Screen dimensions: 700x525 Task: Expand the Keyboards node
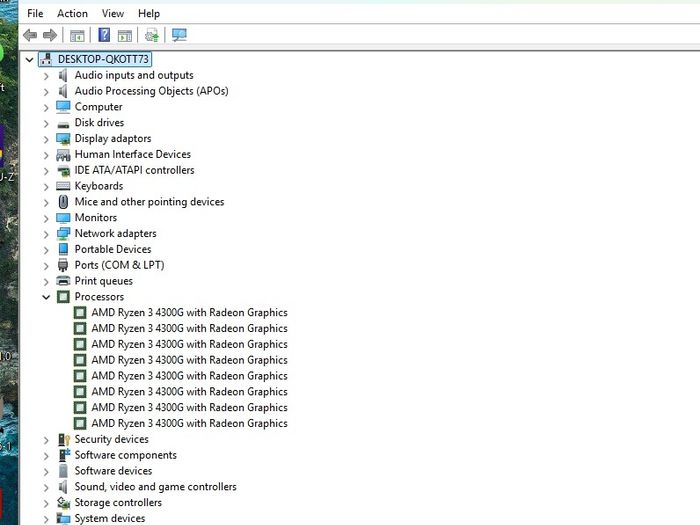46,187
